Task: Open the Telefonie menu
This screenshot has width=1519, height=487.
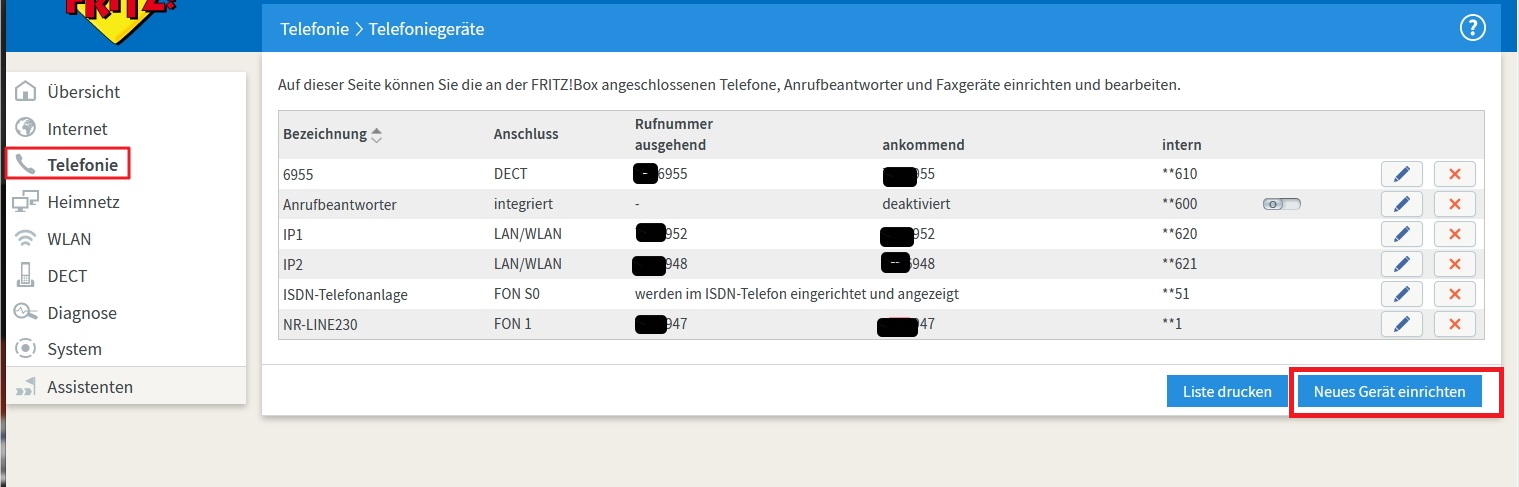Action: 82,165
